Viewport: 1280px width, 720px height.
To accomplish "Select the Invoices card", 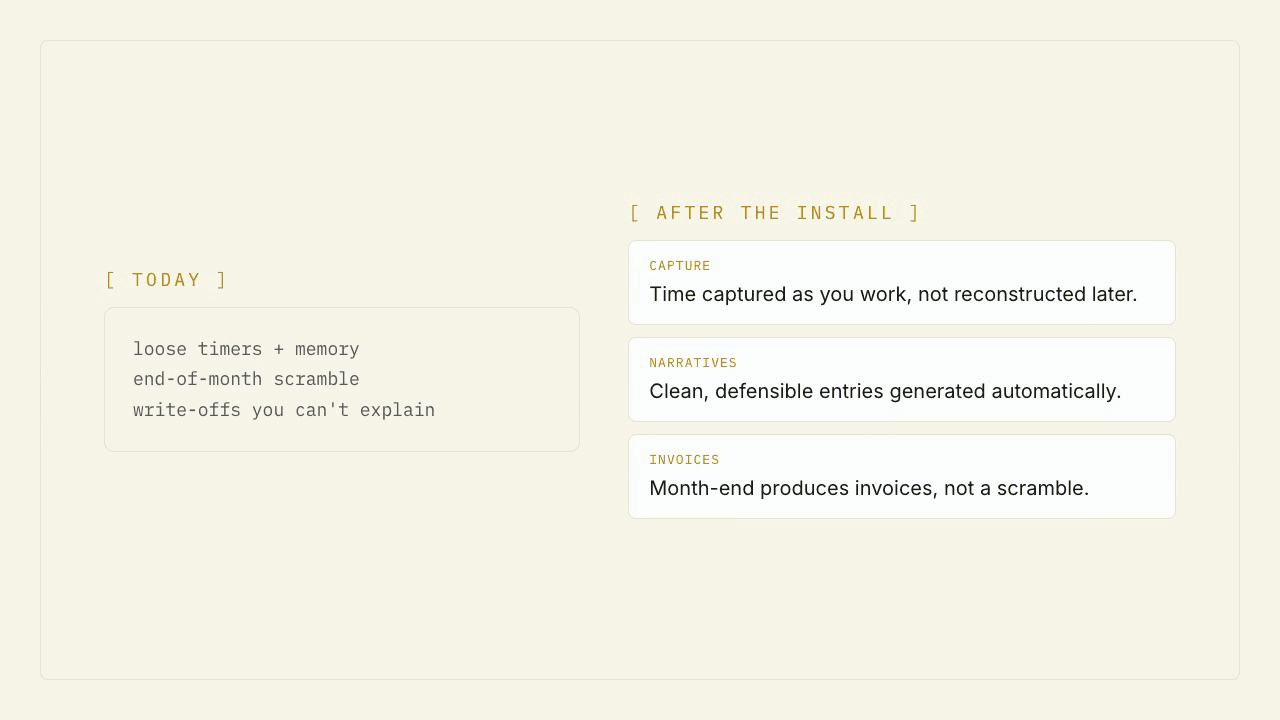I will click(902, 476).
